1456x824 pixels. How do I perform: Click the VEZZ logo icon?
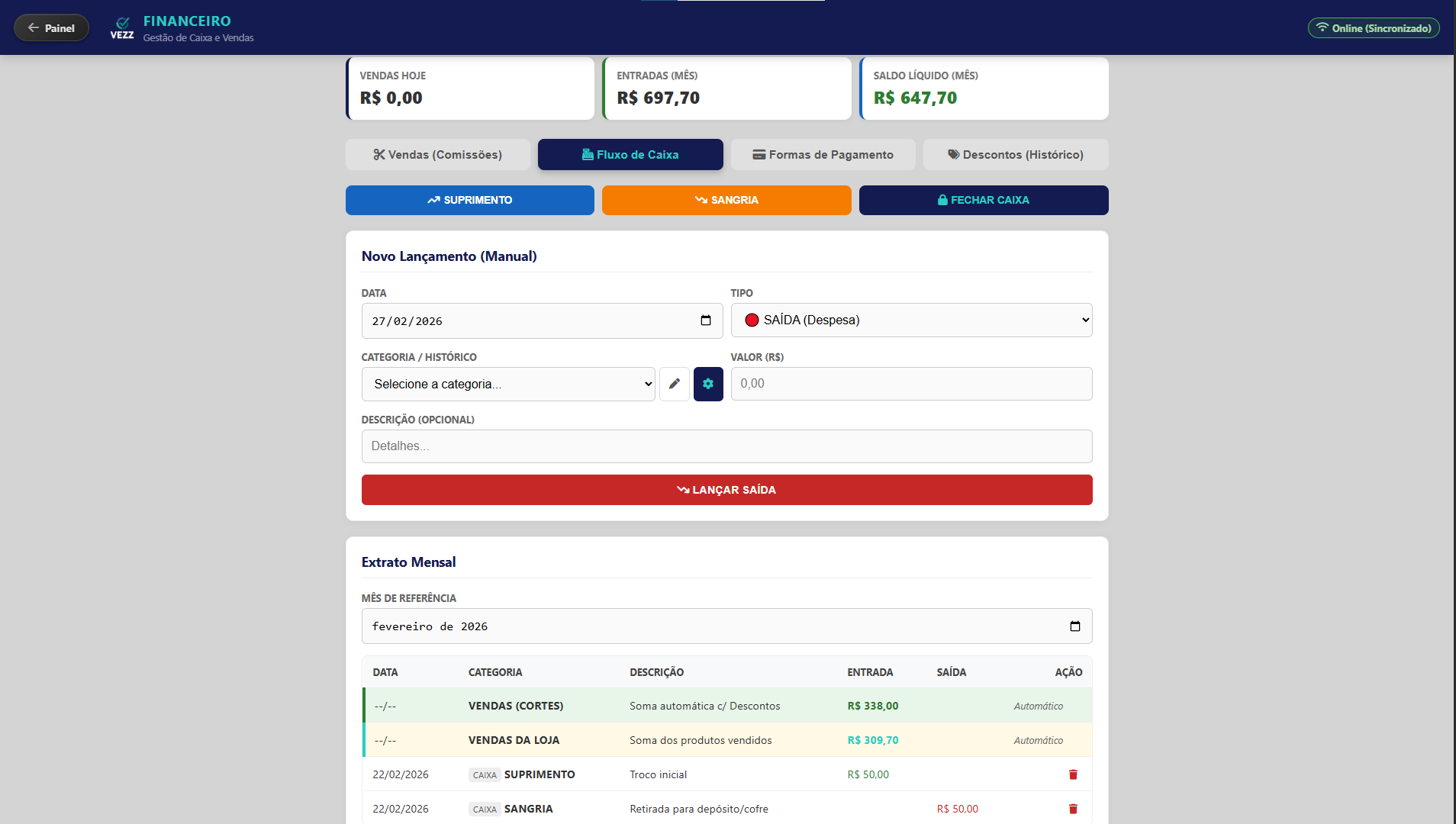click(122, 27)
